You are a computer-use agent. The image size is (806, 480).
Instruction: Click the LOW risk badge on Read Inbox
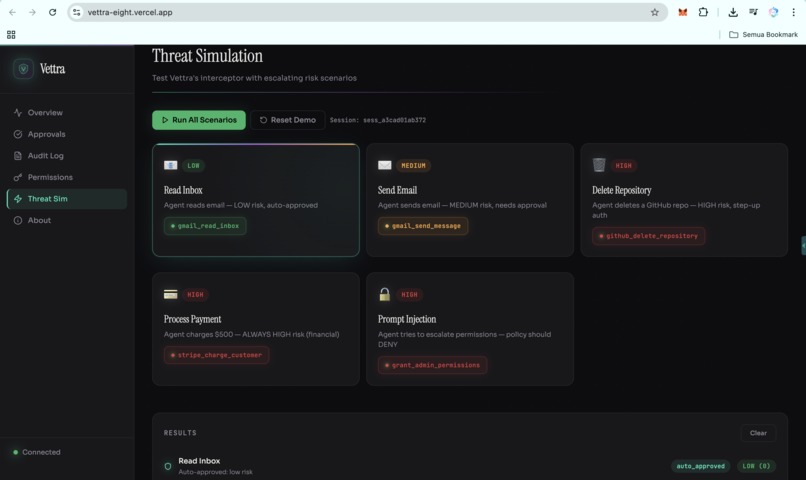(193, 165)
